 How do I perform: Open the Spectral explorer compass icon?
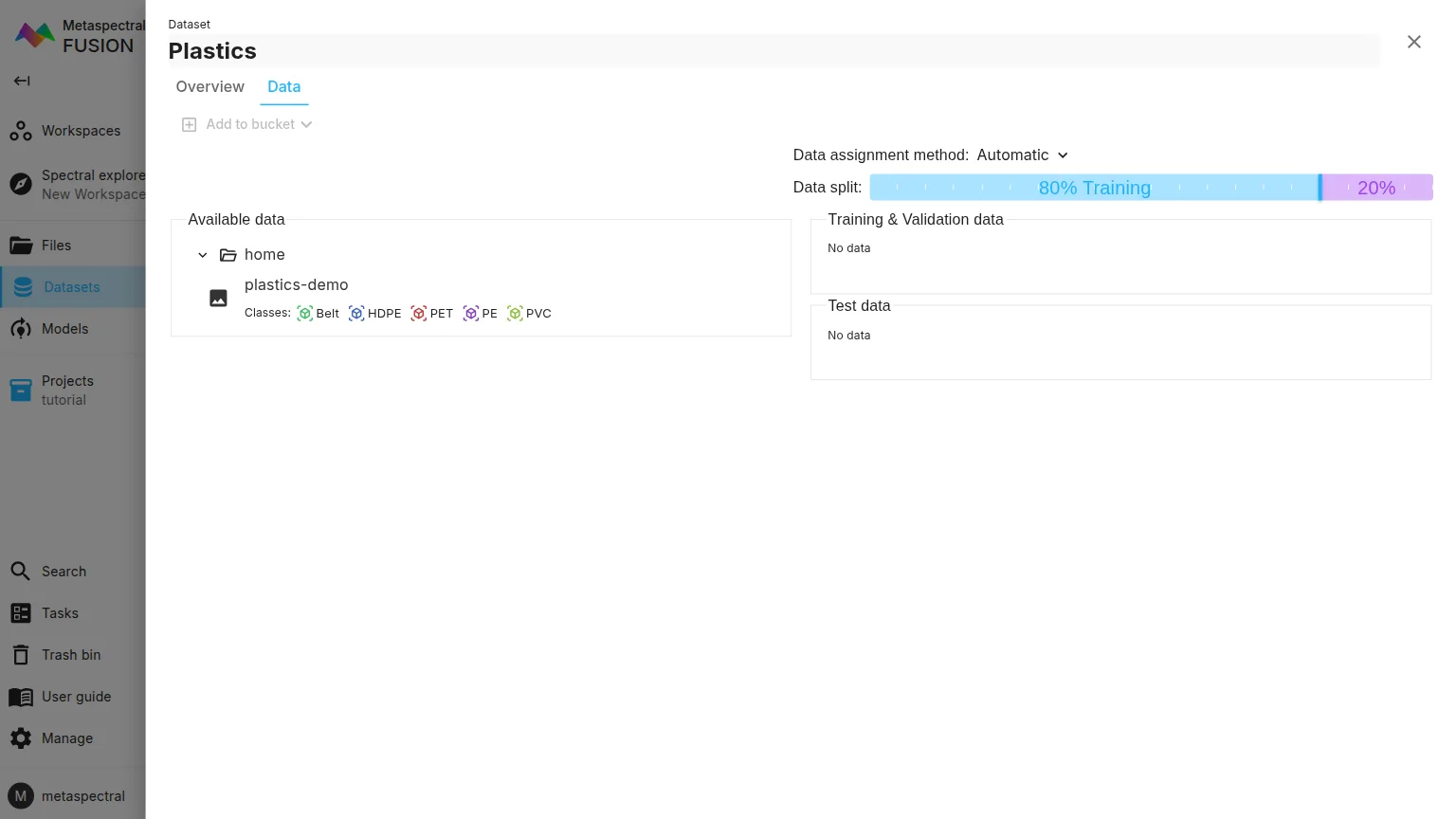(21, 184)
